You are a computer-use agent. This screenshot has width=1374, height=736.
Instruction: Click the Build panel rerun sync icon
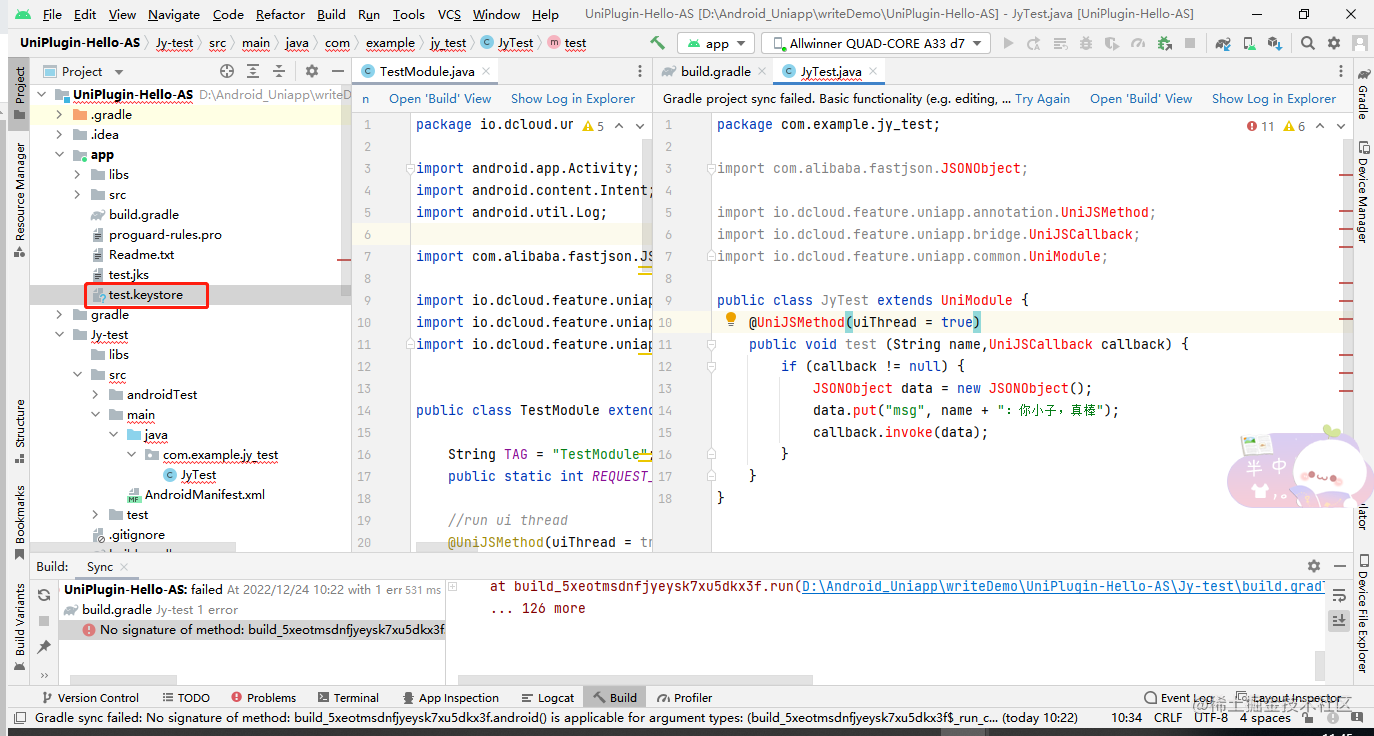[x=44, y=594]
